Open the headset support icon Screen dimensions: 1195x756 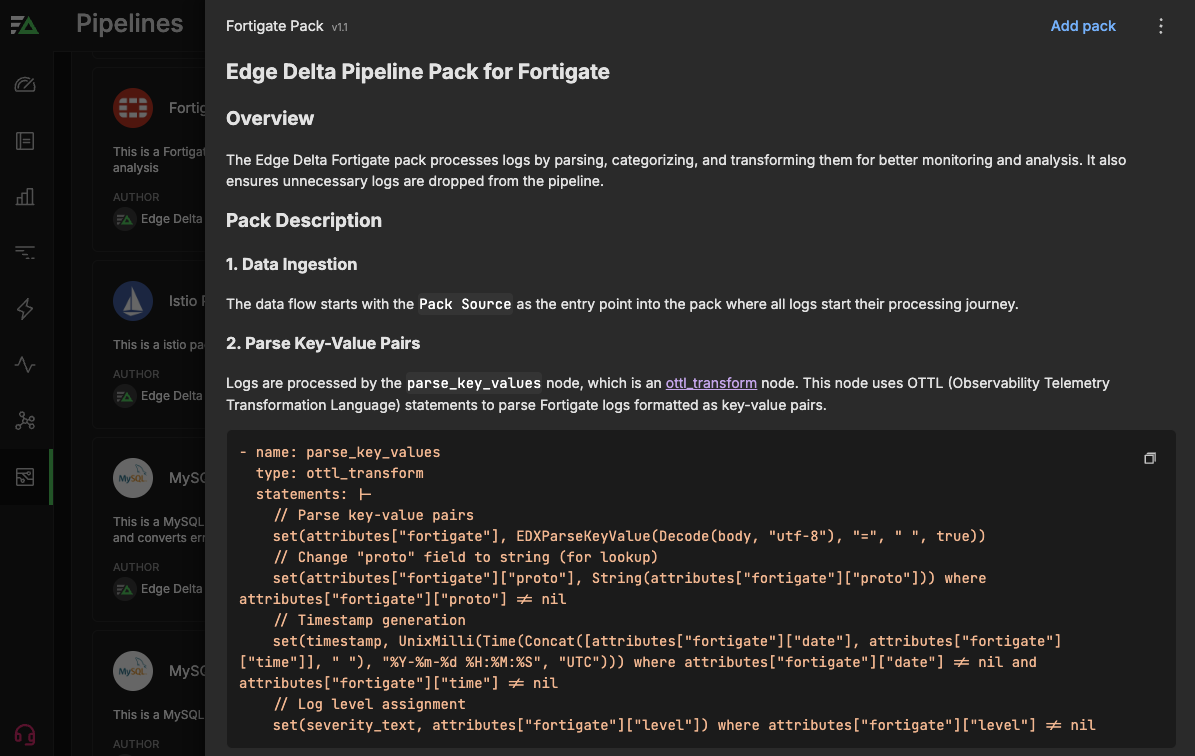[25, 735]
